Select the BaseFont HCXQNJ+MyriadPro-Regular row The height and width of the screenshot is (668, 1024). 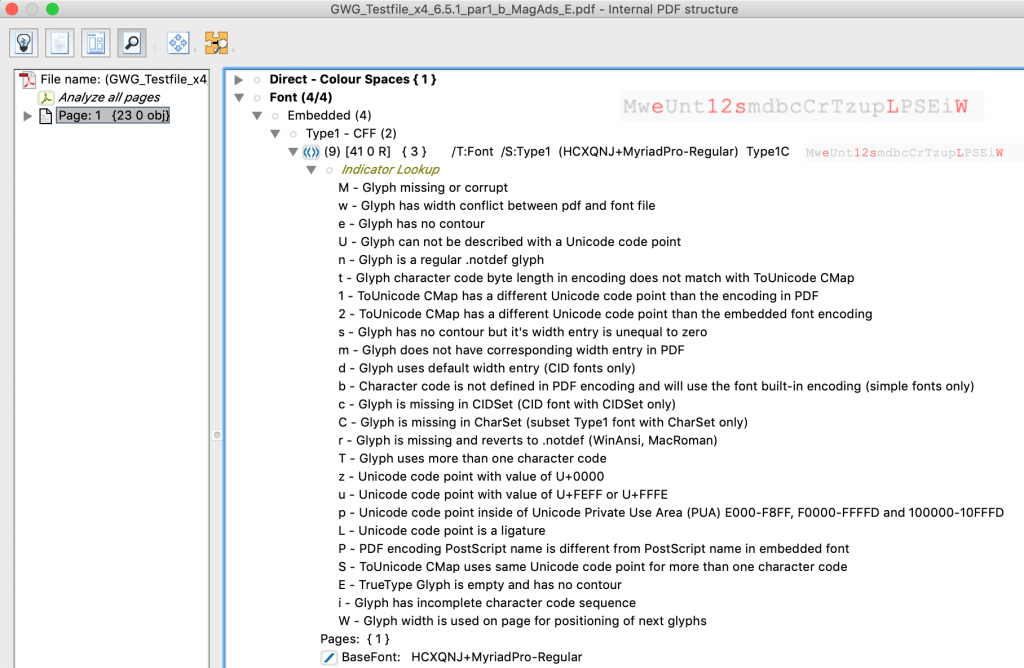coord(462,657)
